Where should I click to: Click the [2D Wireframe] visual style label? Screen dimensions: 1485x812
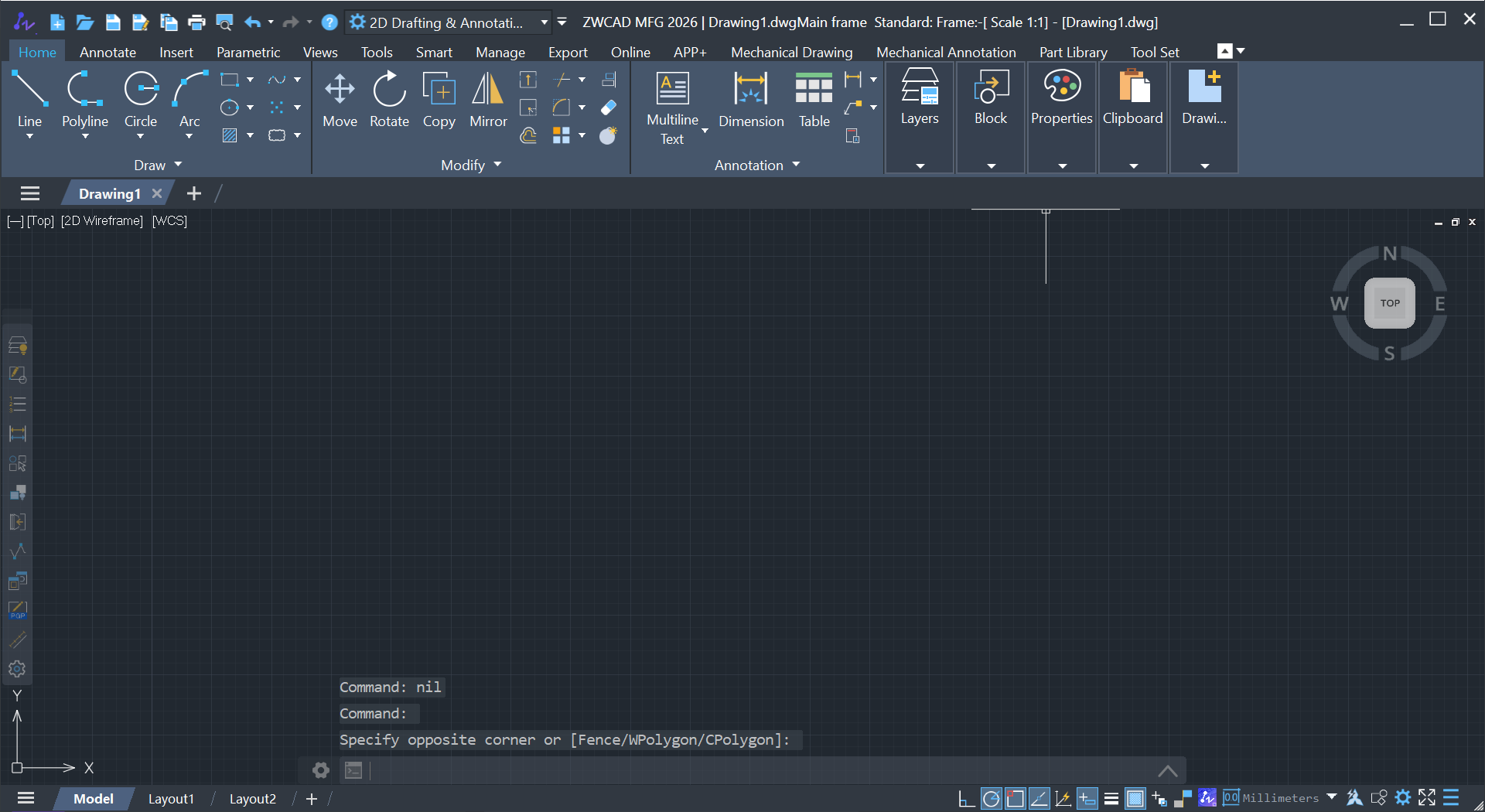(x=102, y=220)
